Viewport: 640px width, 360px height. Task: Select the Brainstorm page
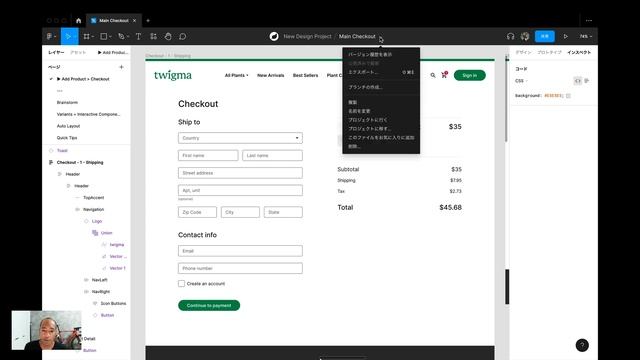67,102
